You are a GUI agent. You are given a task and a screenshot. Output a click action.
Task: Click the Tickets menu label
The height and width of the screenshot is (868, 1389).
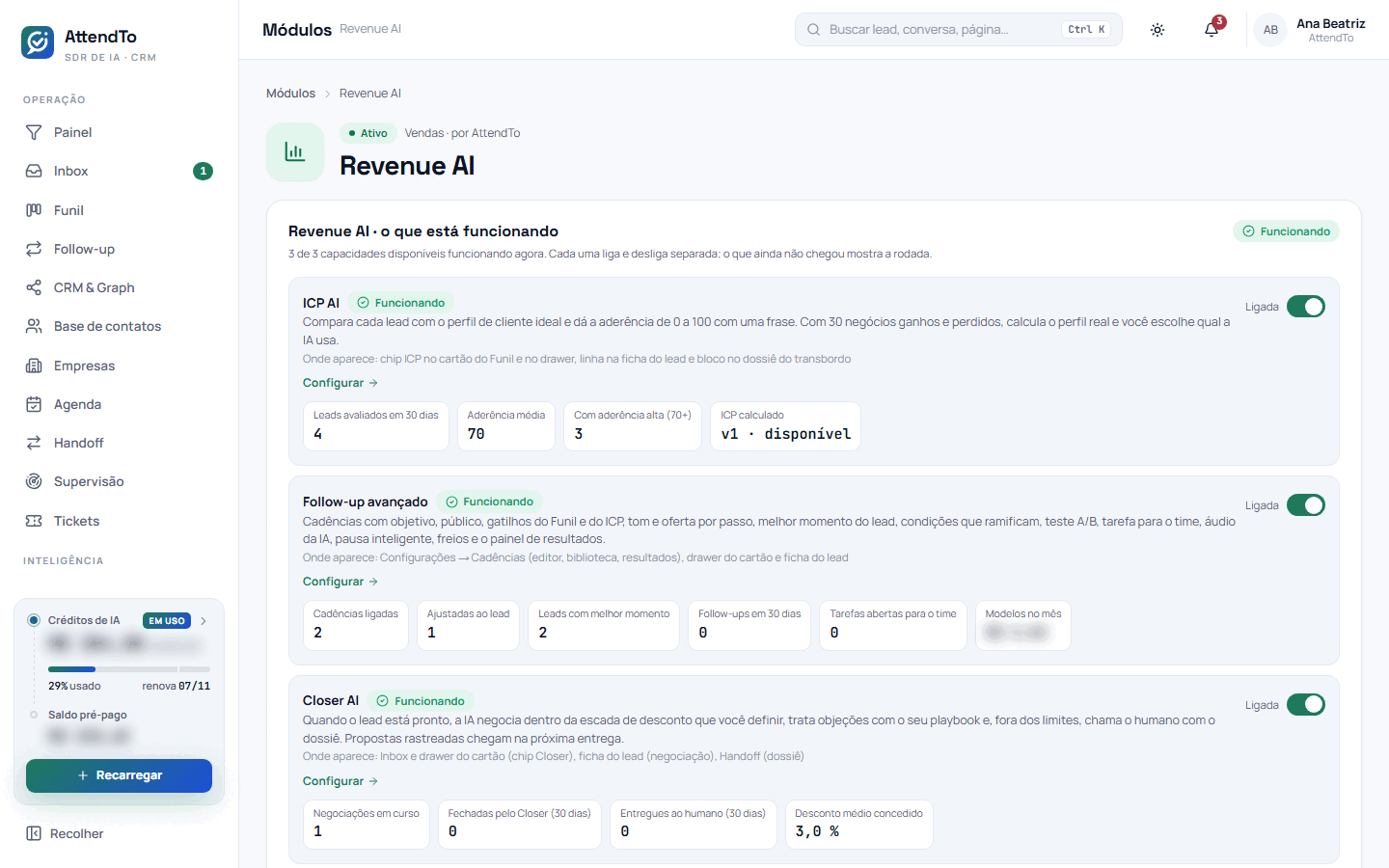click(x=77, y=521)
